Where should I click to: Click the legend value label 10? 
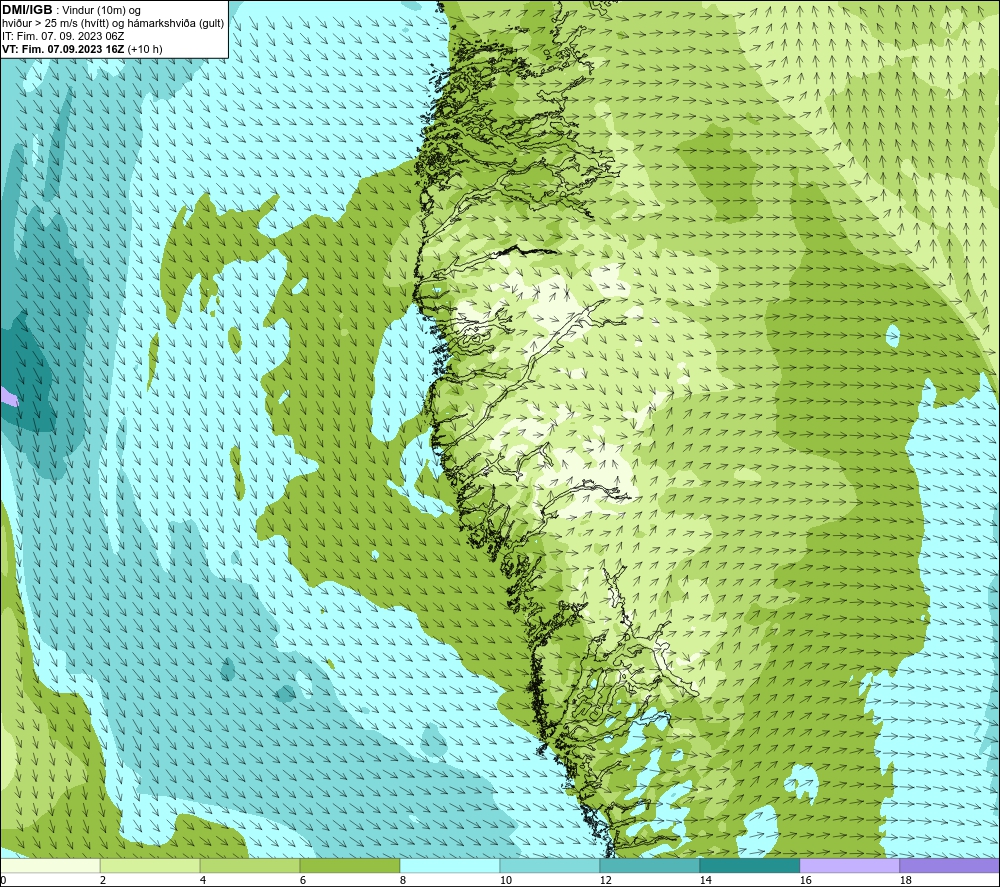point(505,881)
